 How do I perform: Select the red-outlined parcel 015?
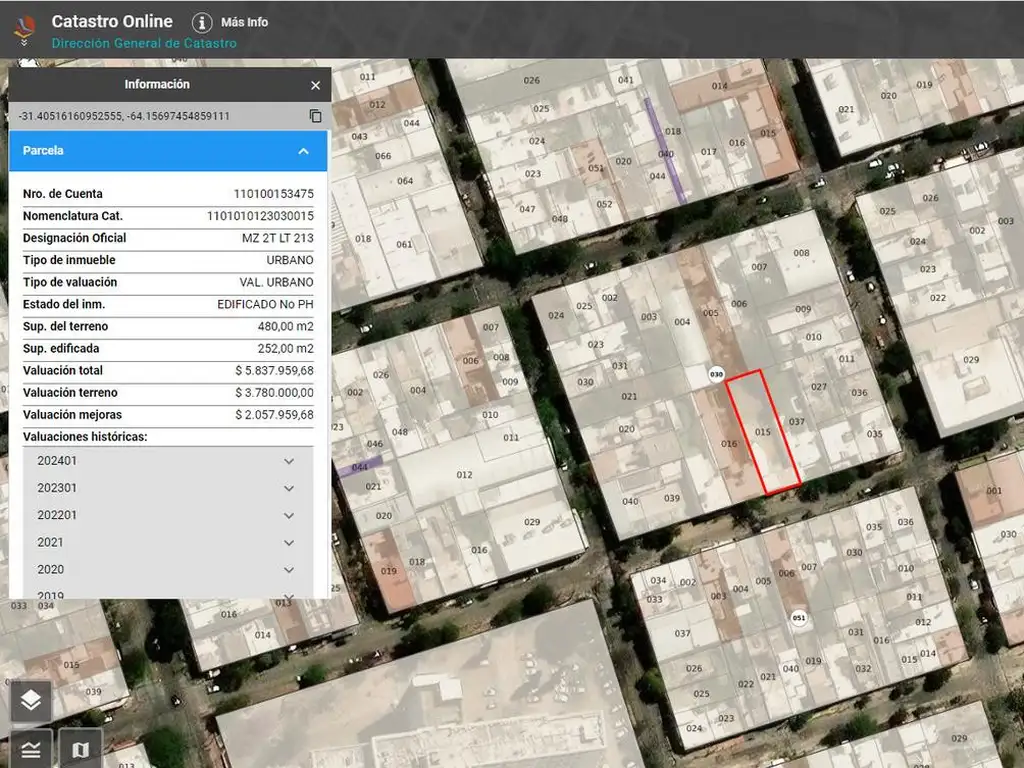(x=763, y=432)
